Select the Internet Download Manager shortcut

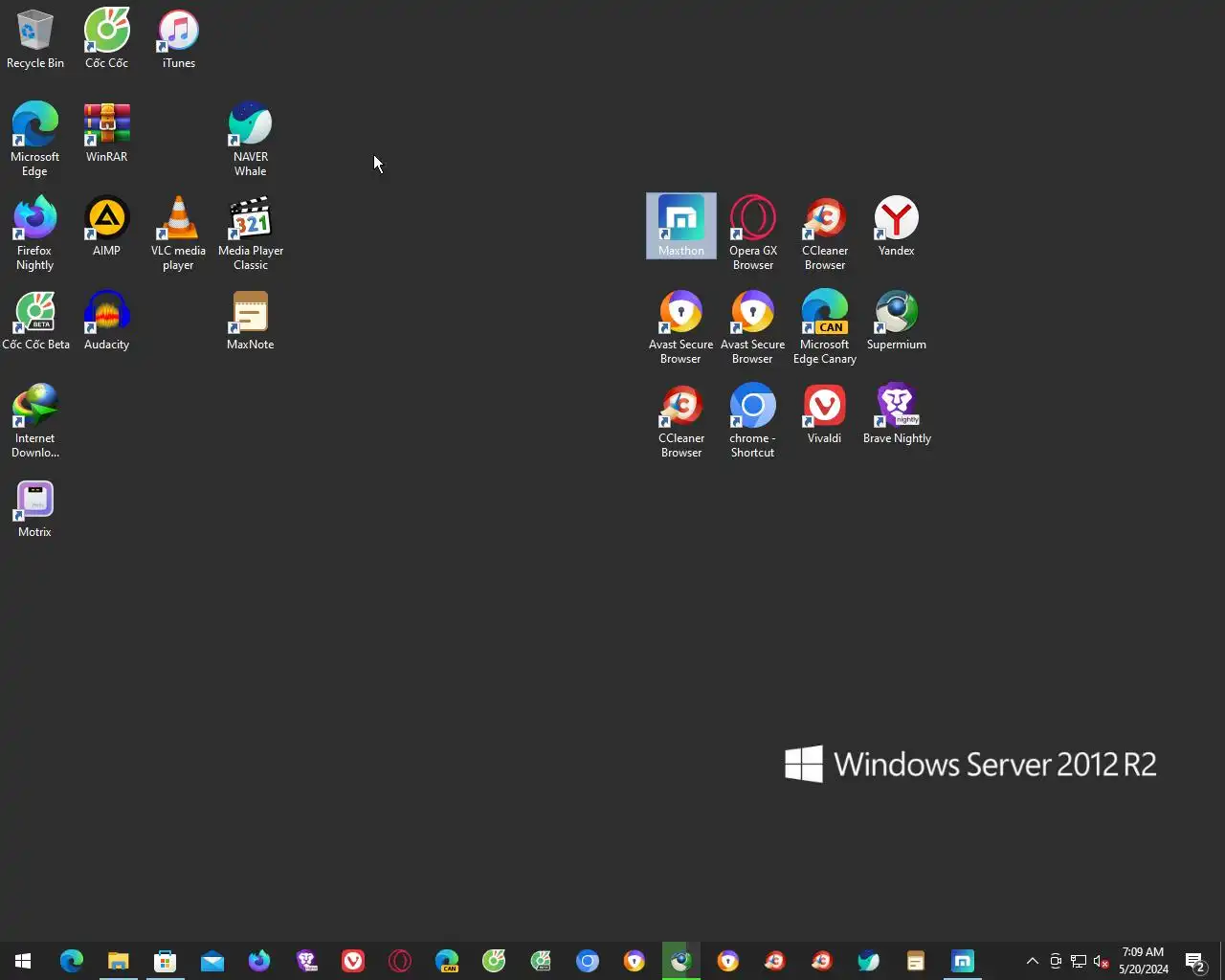coord(35,421)
